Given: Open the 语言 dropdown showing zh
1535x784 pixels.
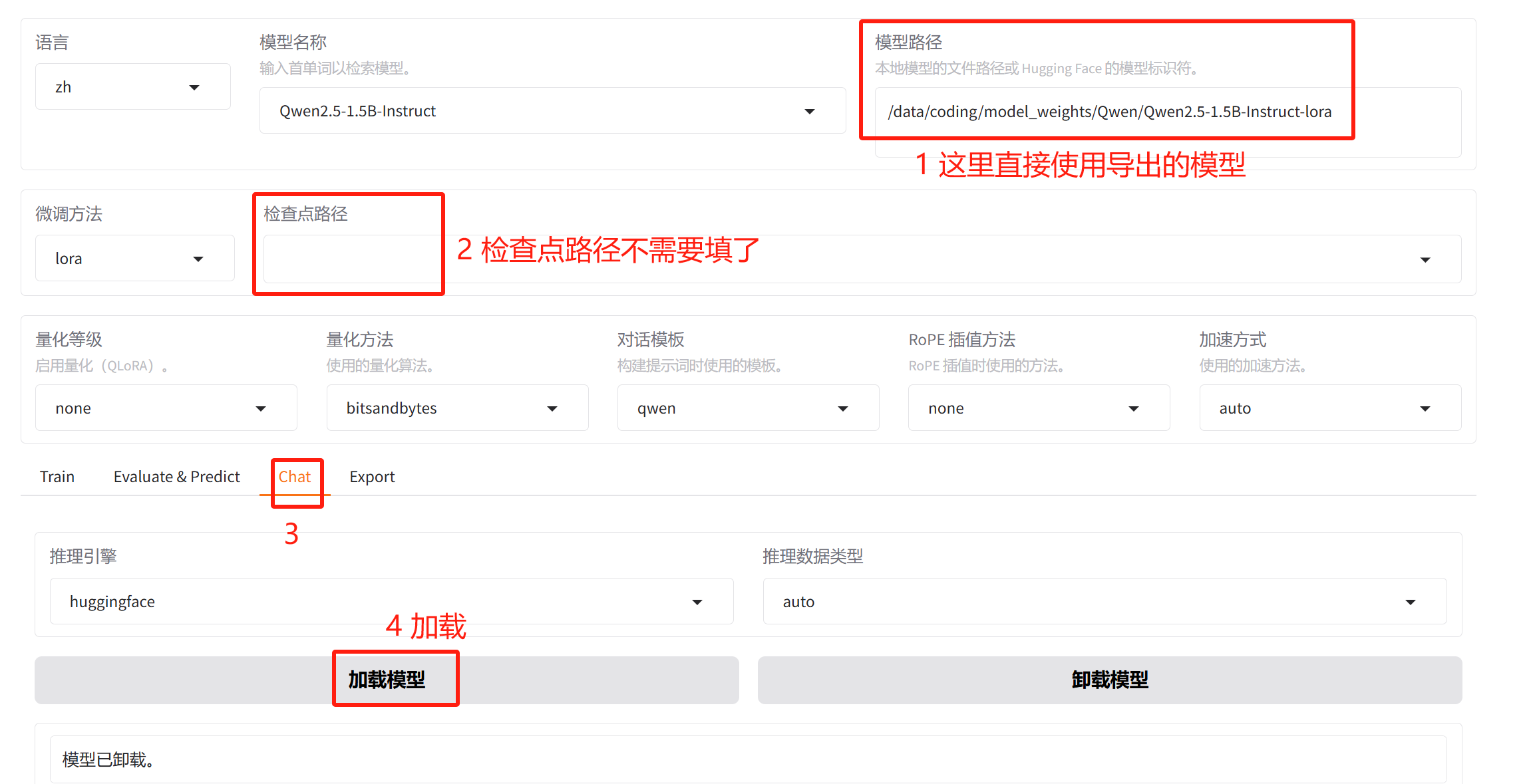Looking at the screenshot, I should 132,87.
